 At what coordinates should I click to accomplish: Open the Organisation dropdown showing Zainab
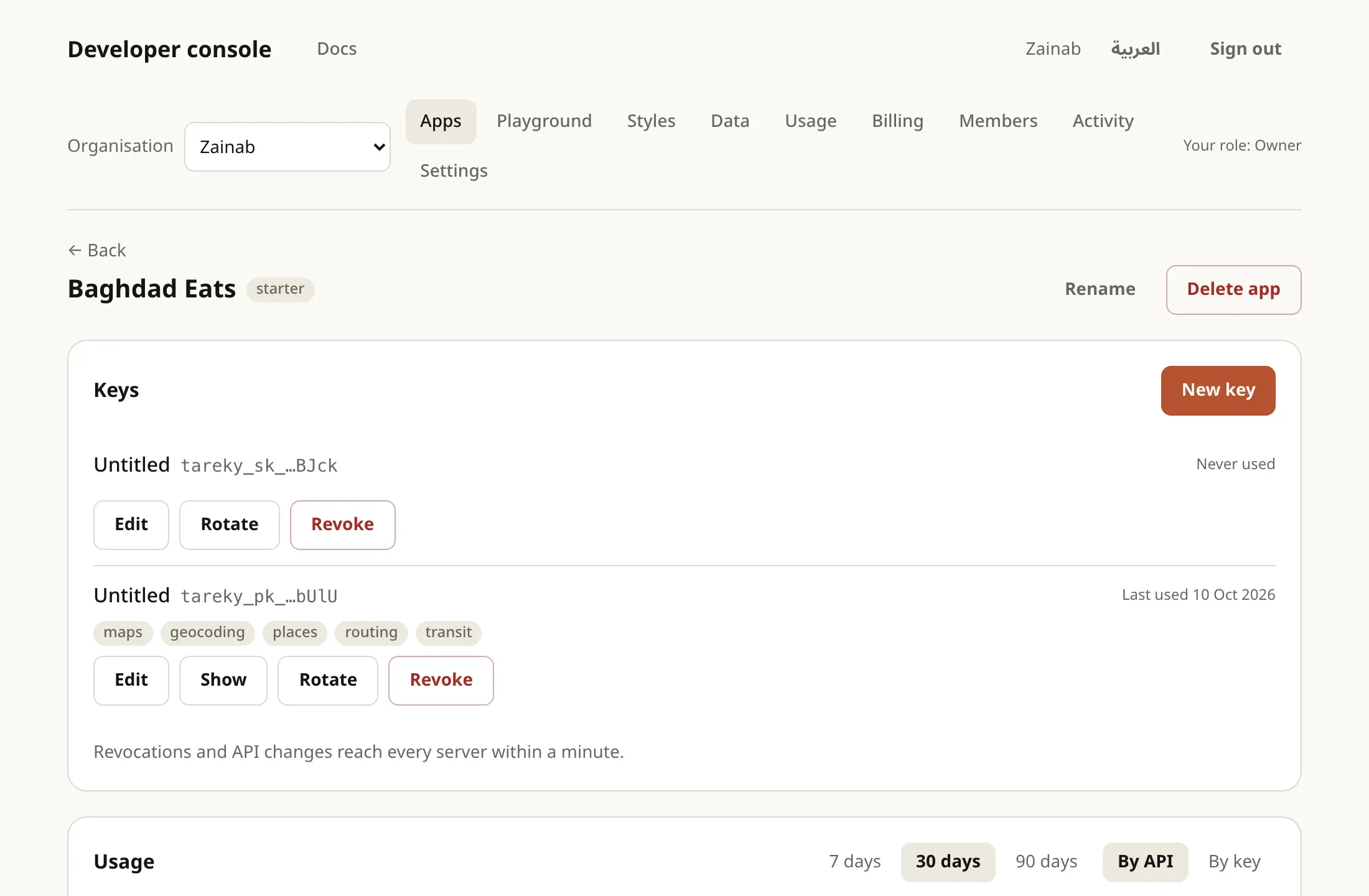click(x=287, y=147)
